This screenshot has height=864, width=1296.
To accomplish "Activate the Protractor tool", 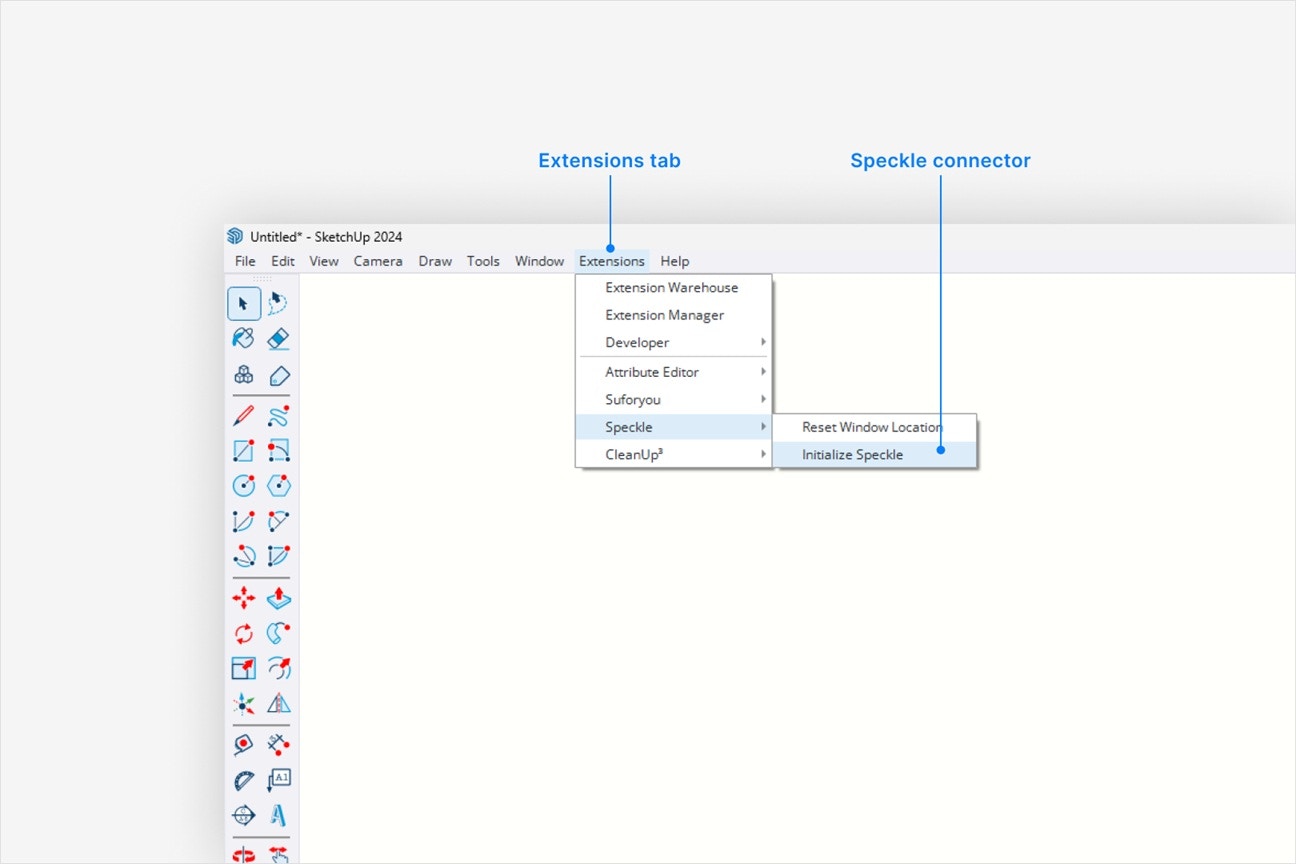I will coord(244,780).
